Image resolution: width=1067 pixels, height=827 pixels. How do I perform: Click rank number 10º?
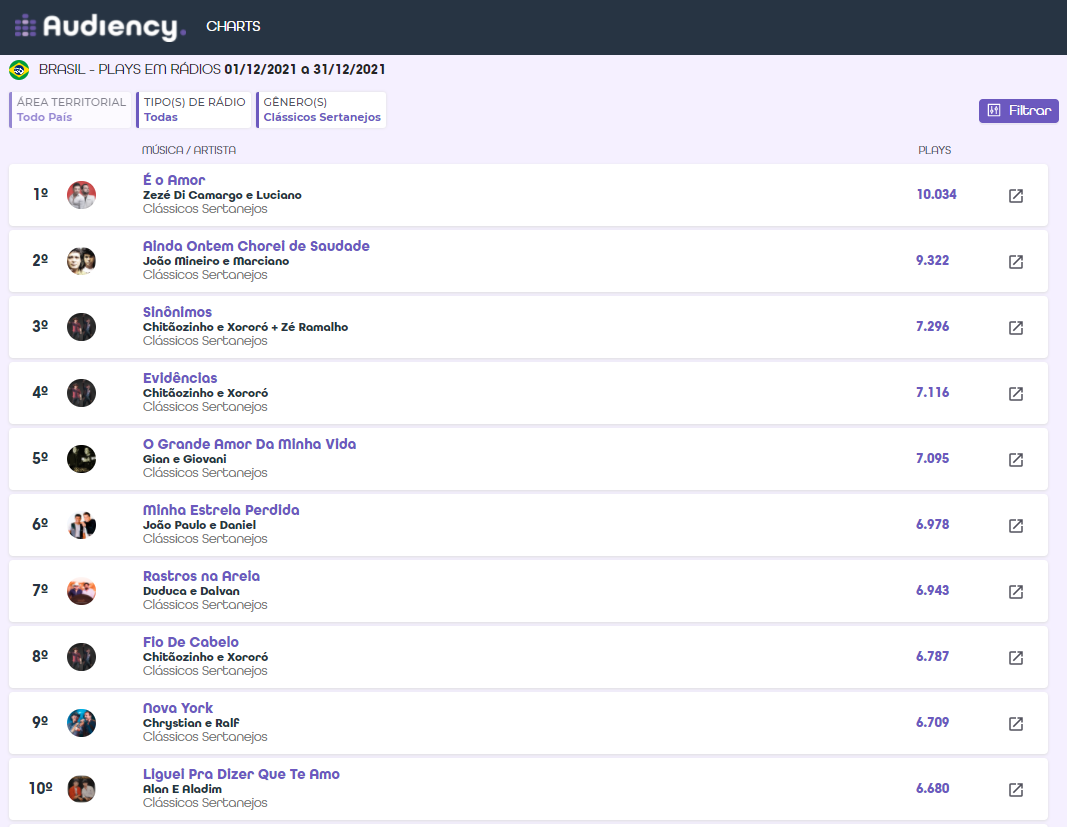(41, 789)
